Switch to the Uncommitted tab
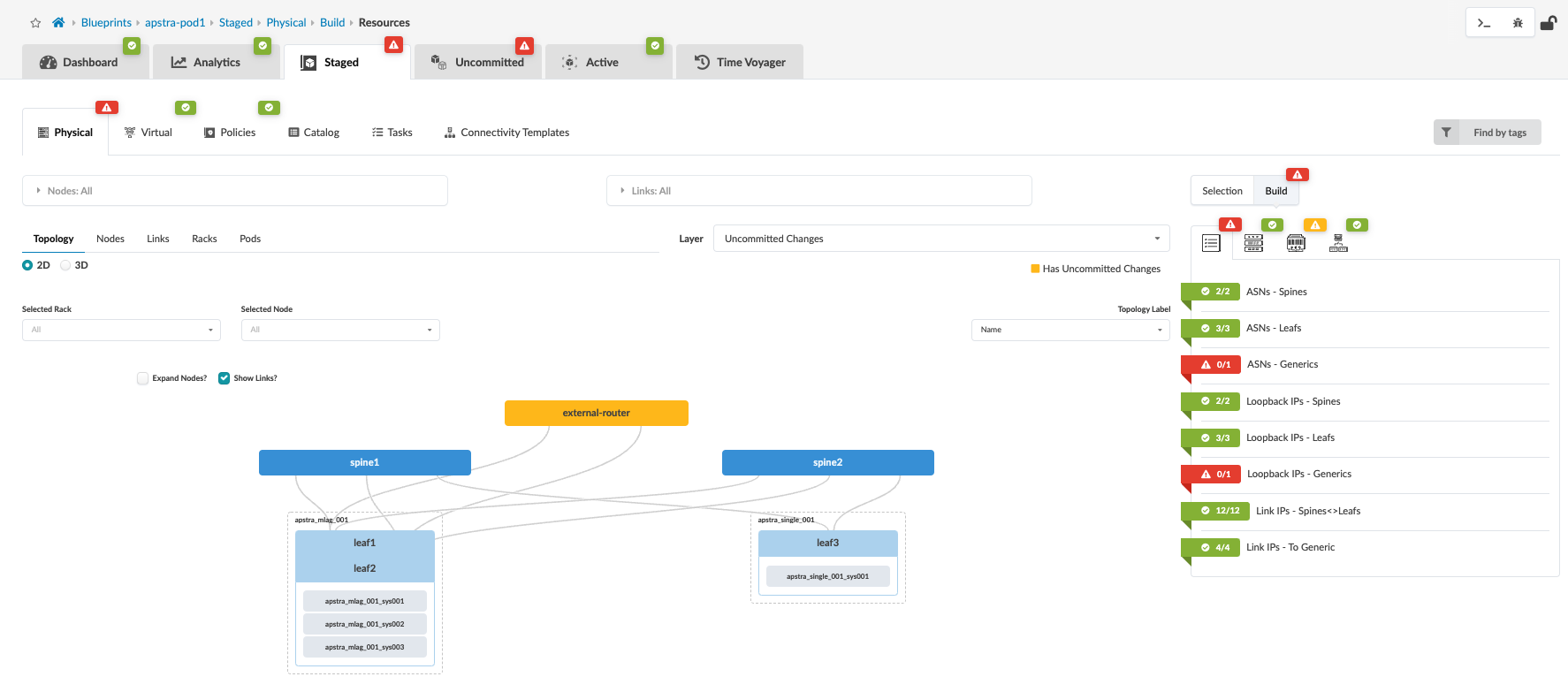This screenshot has width=1568, height=692. [478, 62]
